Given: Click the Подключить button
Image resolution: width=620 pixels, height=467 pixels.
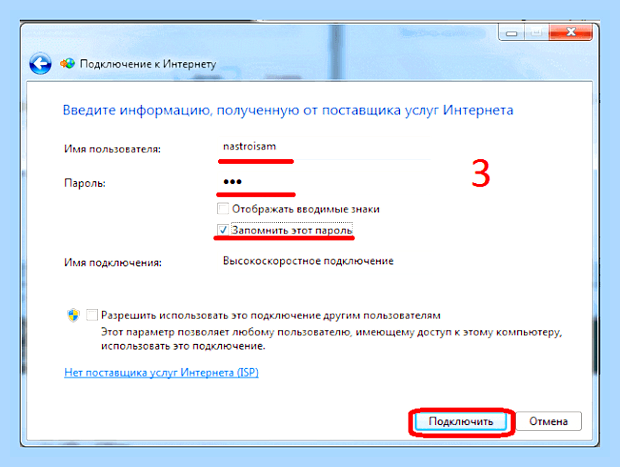Looking at the screenshot, I should [x=461, y=422].
